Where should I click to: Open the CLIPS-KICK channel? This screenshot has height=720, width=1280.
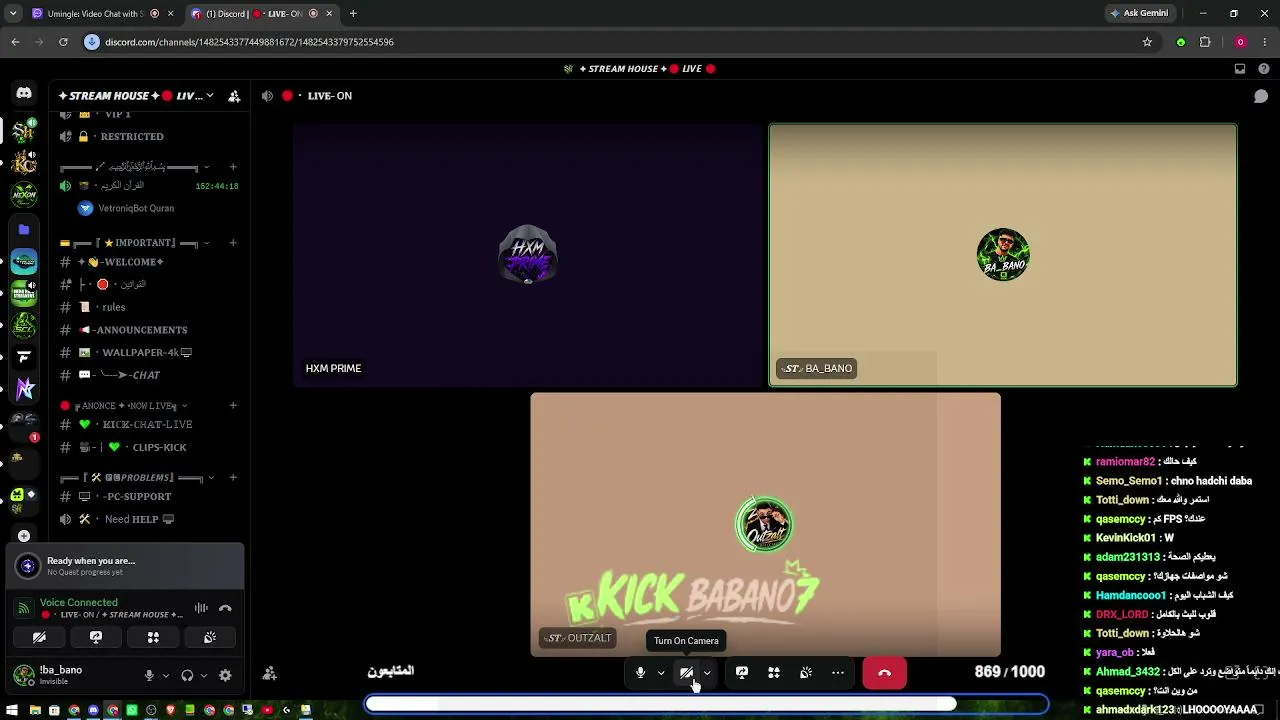(x=148, y=447)
